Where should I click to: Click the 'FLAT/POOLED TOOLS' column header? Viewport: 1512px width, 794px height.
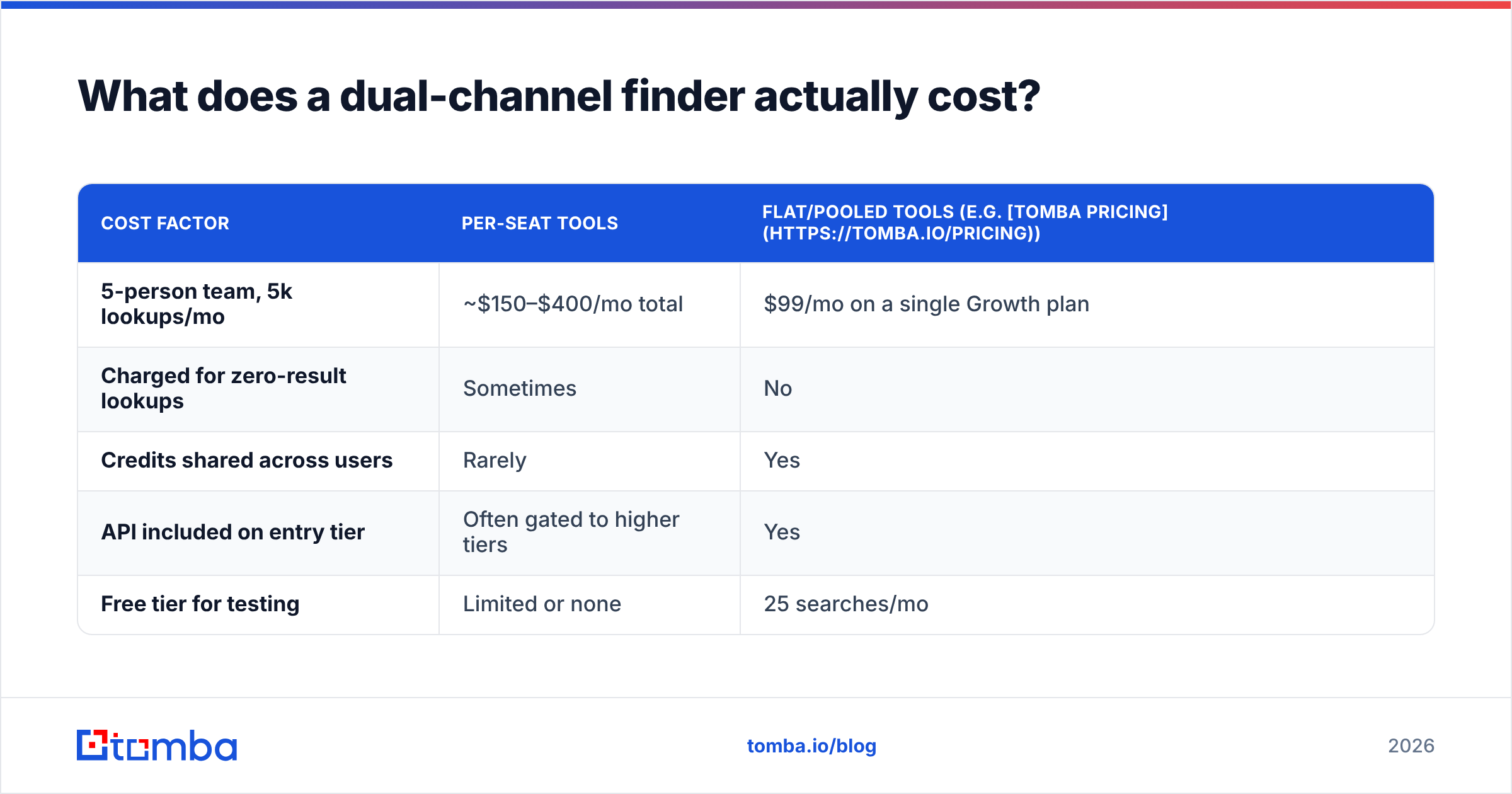pos(1087,223)
